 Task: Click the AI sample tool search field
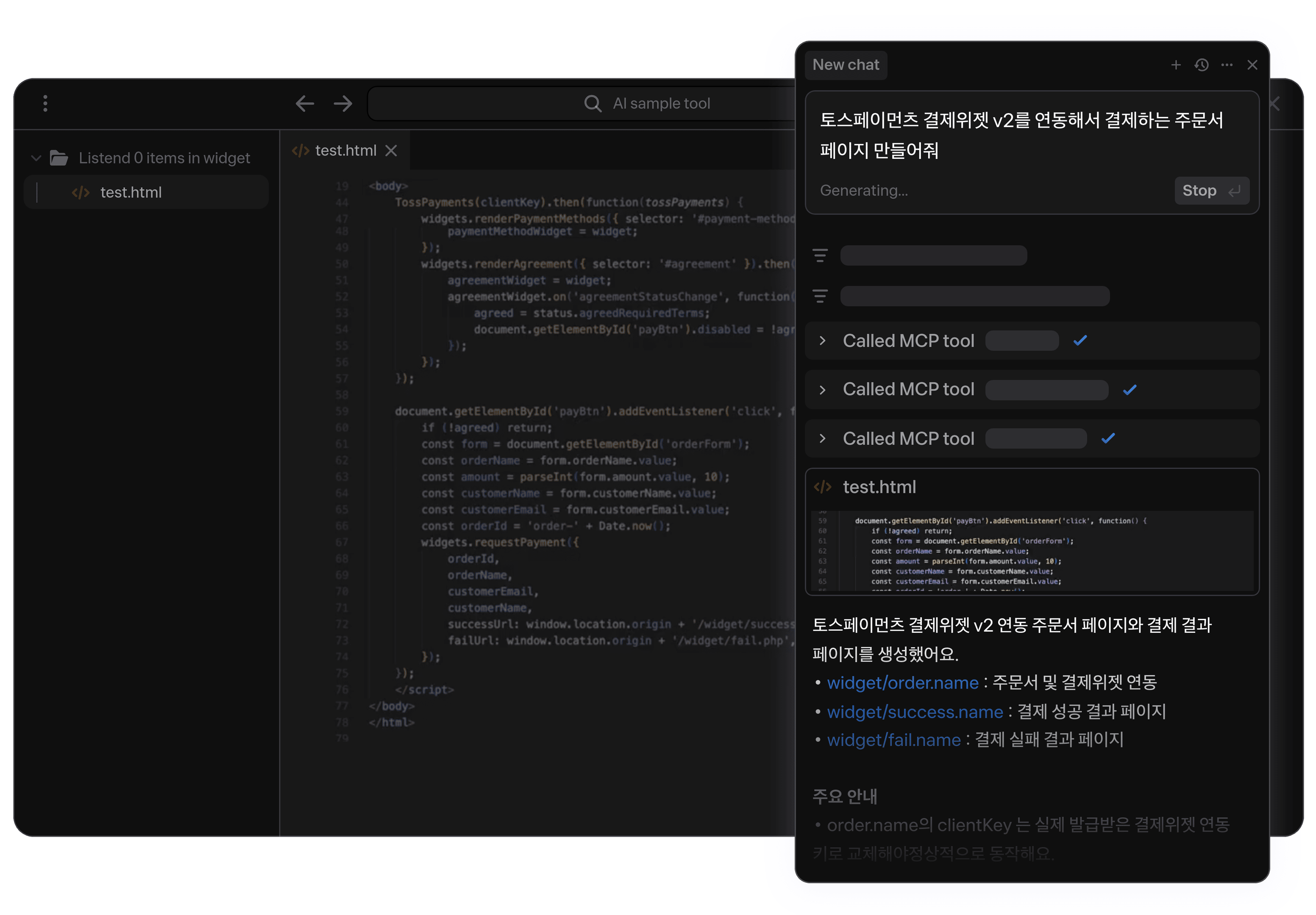coord(662,103)
